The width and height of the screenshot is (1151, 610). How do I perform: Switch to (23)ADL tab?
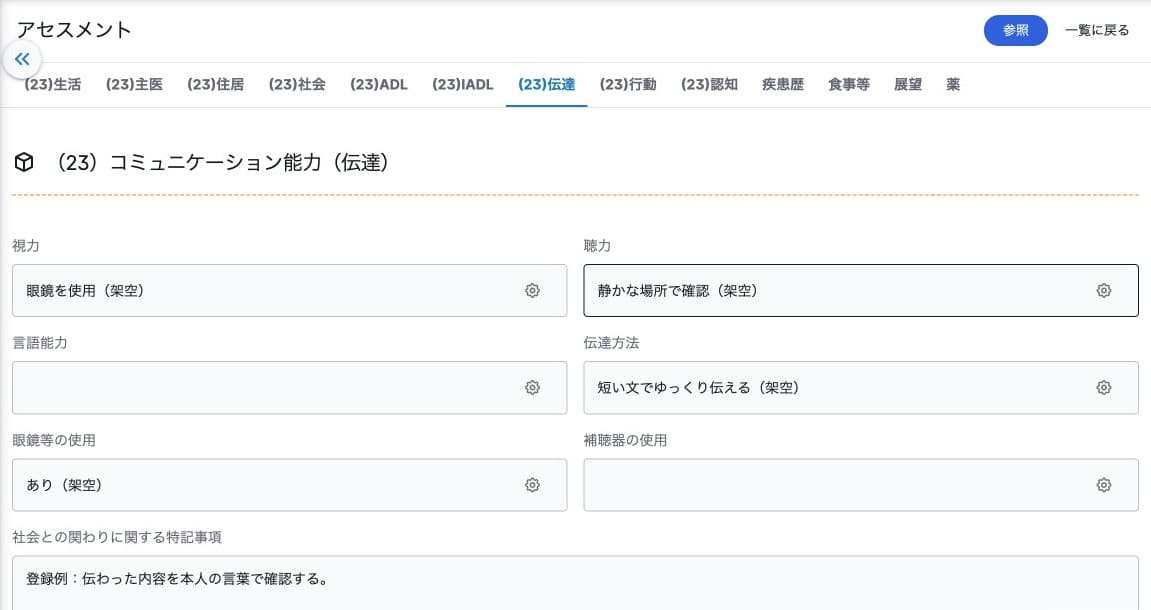(379, 84)
